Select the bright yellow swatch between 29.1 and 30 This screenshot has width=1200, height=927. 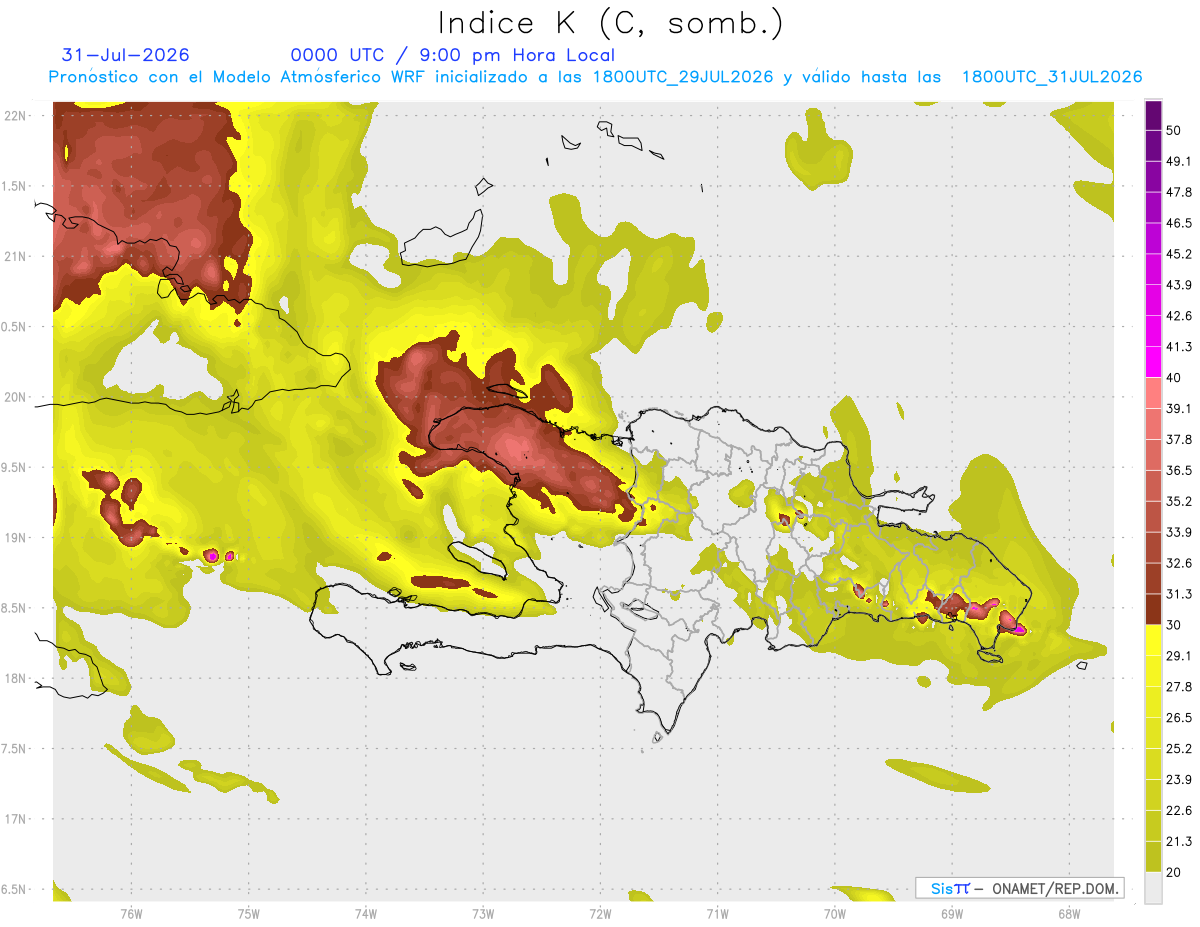click(1153, 640)
